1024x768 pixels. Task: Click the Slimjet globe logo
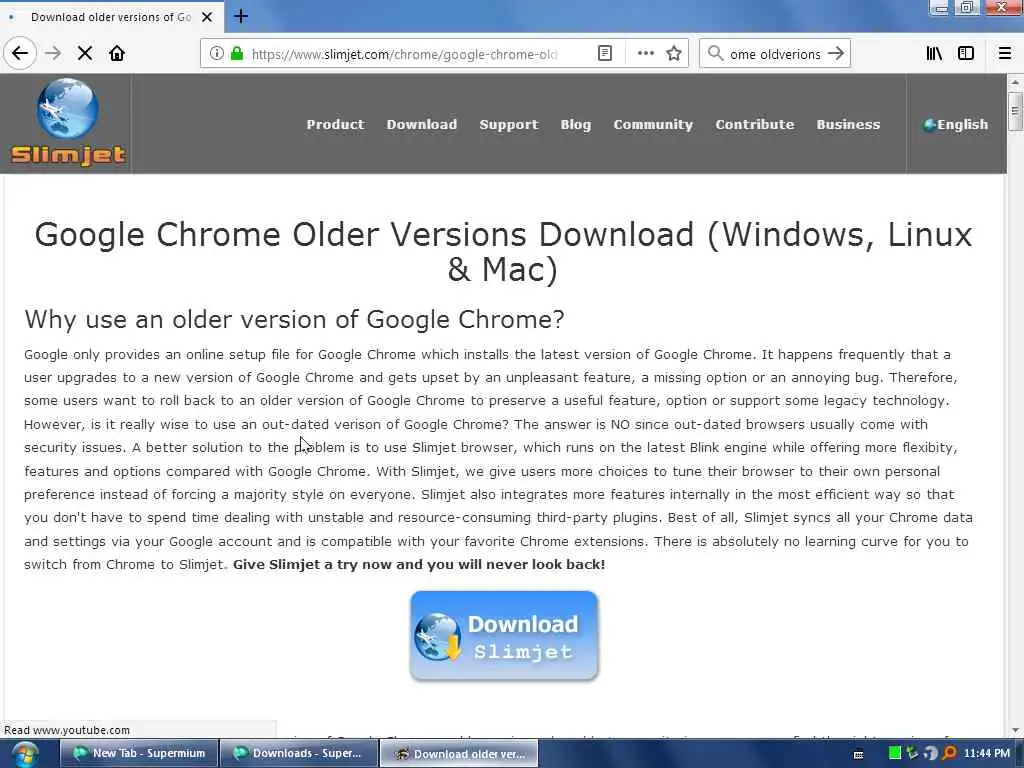pos(68,122)
